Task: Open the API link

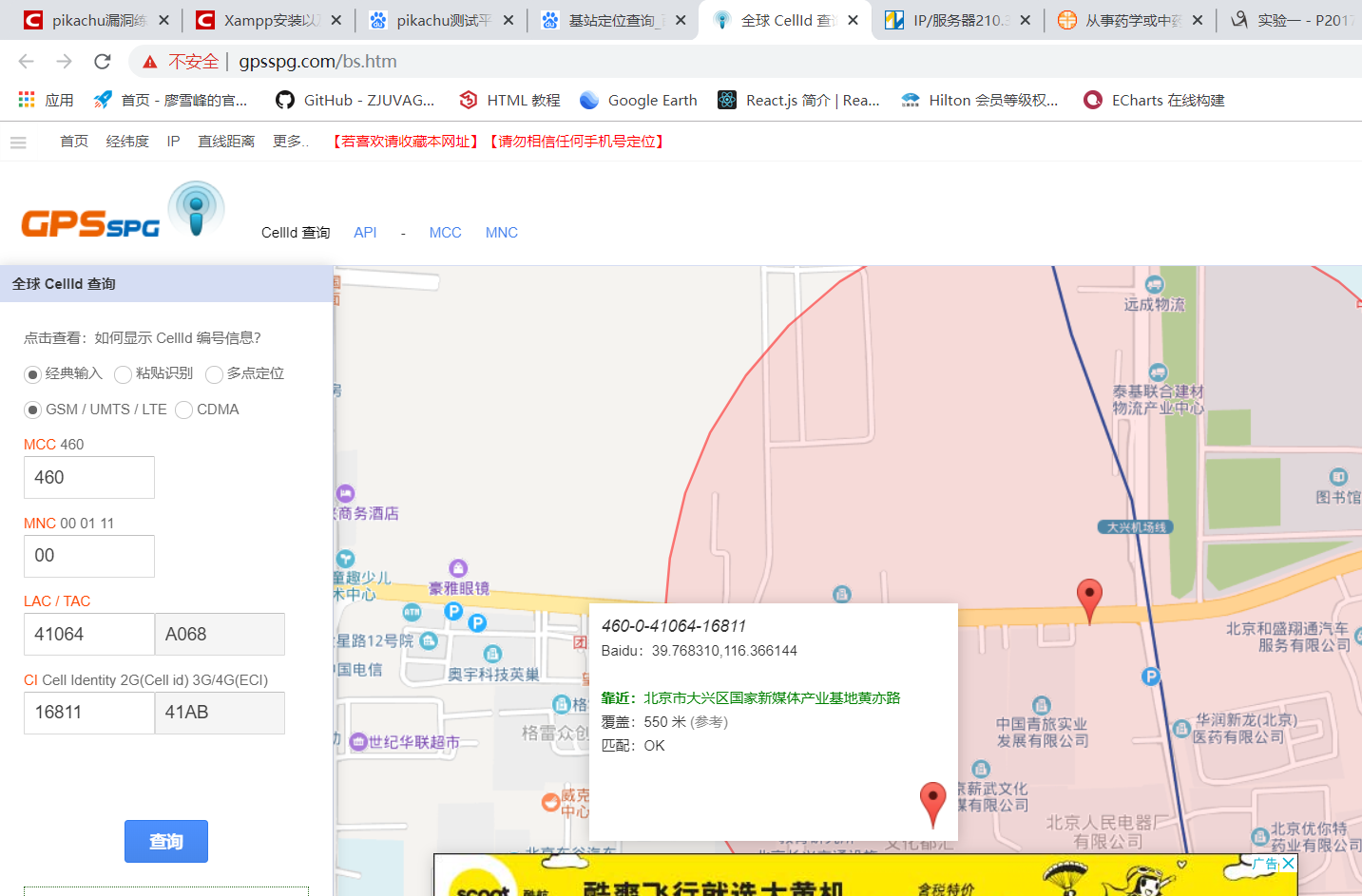Action: (x=365, y=233)
